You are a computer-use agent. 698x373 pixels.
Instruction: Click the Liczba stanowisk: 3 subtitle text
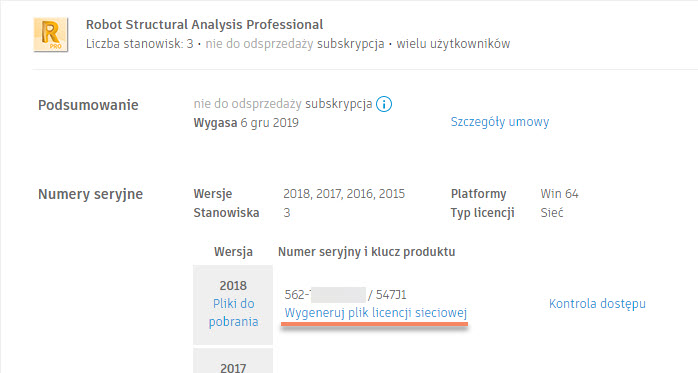[140, 44]
